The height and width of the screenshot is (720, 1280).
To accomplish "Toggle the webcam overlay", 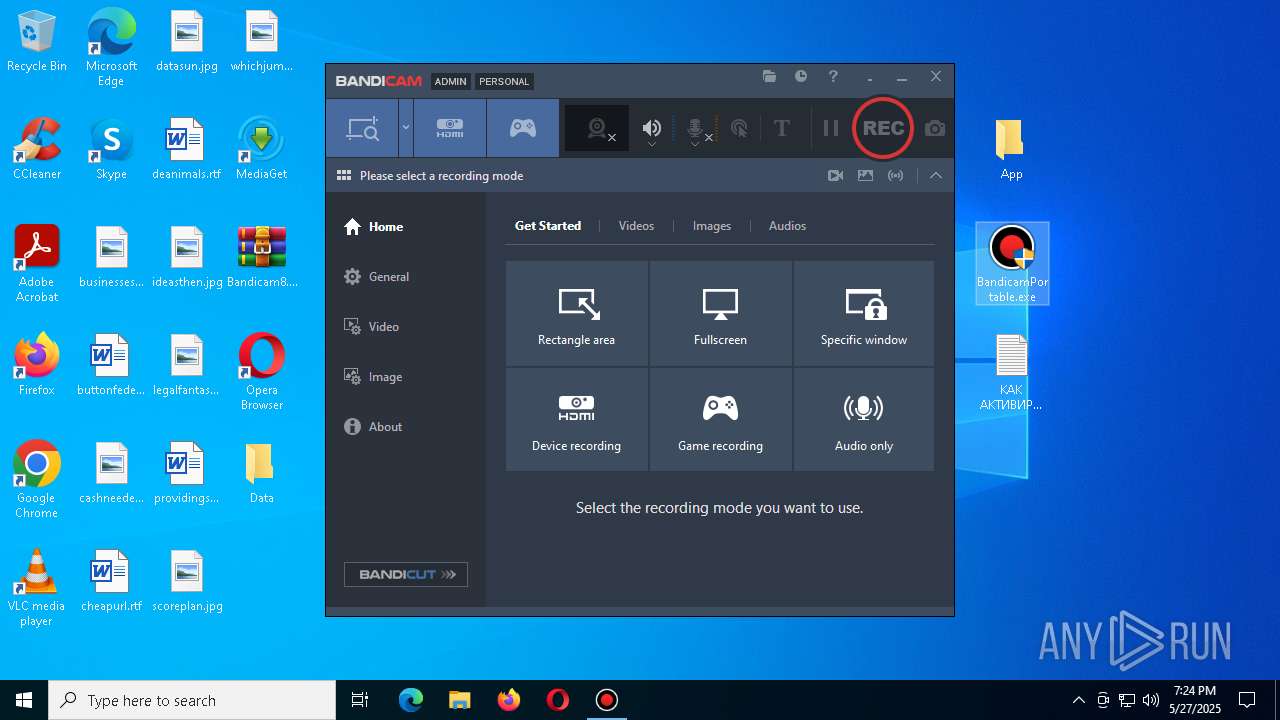I will pyautogui.click(x=597, y=128).
